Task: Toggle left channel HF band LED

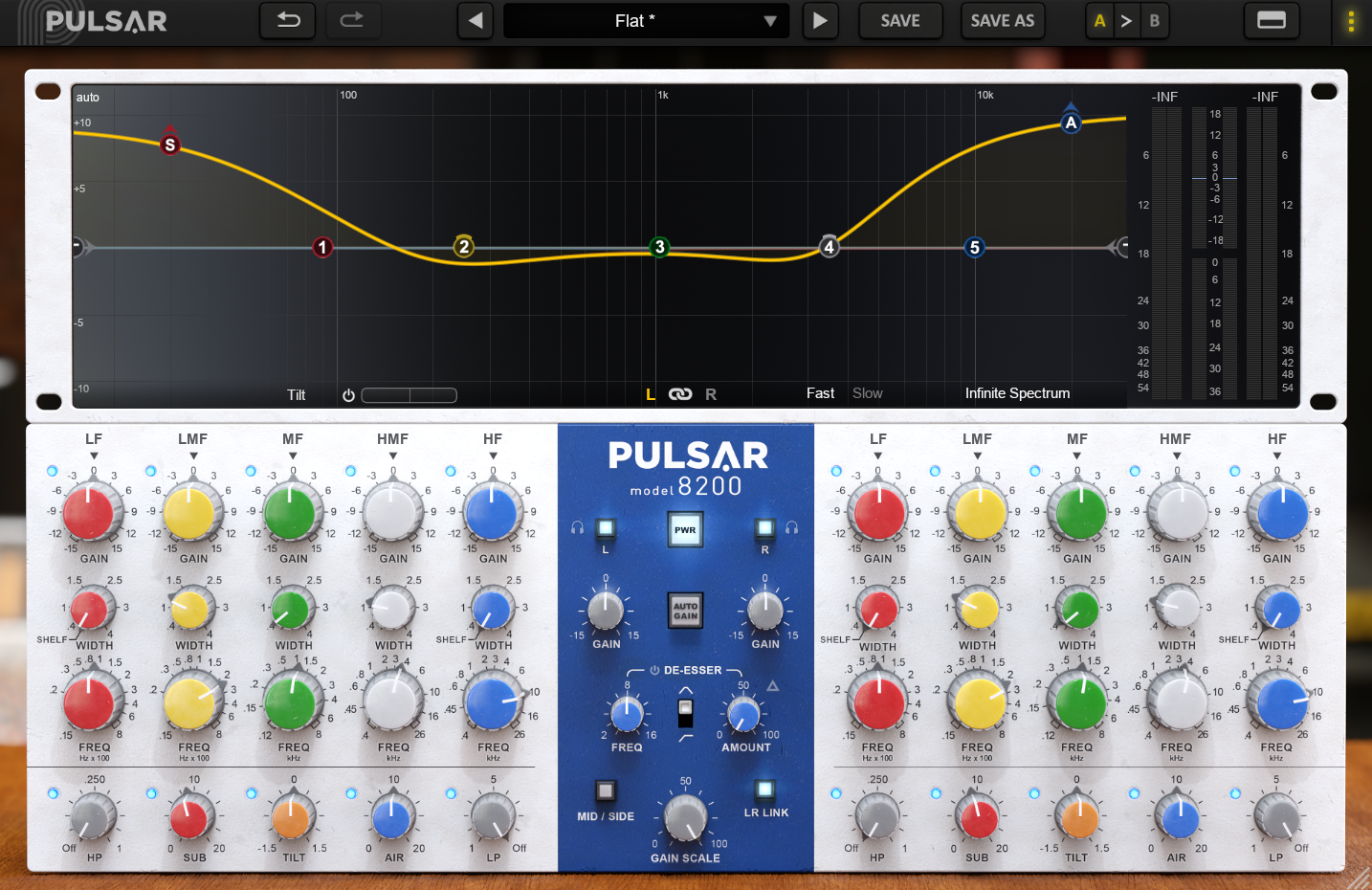Action: point(451,471)
